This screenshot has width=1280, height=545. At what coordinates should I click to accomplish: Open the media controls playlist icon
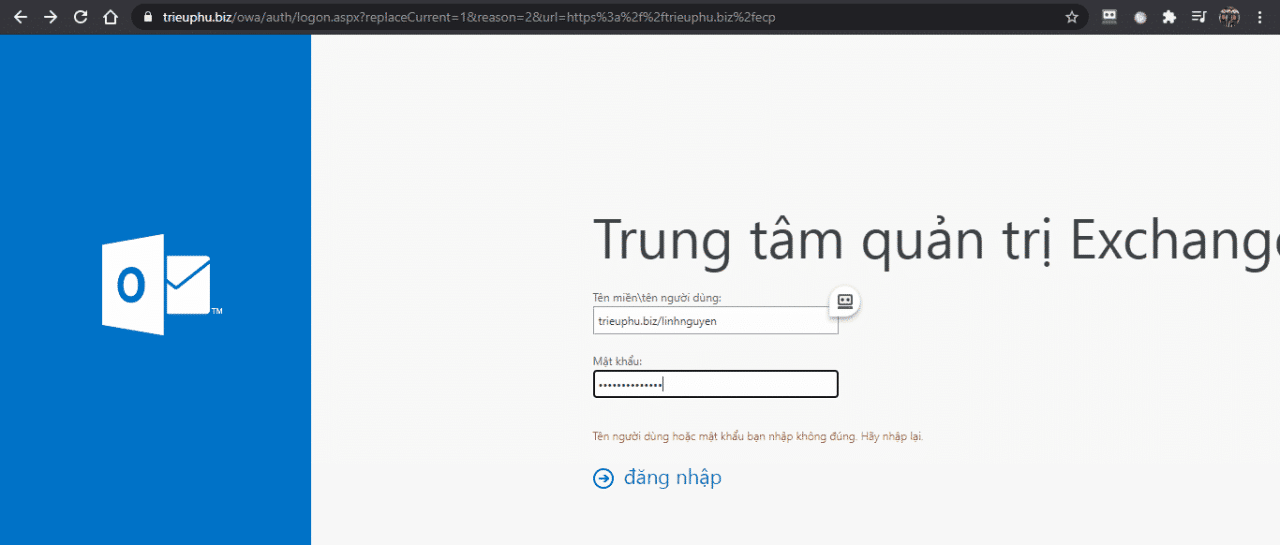point(1199,17)
